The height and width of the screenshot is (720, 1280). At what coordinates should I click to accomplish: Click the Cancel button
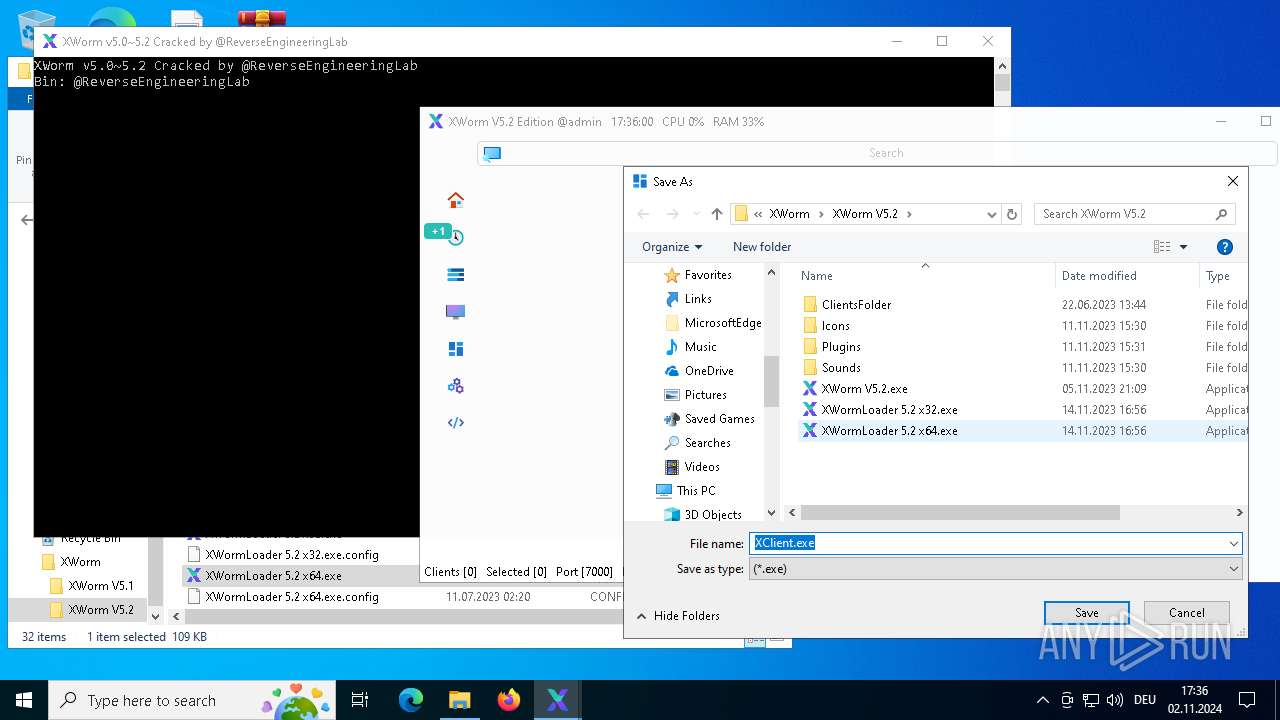[1187, 613]
